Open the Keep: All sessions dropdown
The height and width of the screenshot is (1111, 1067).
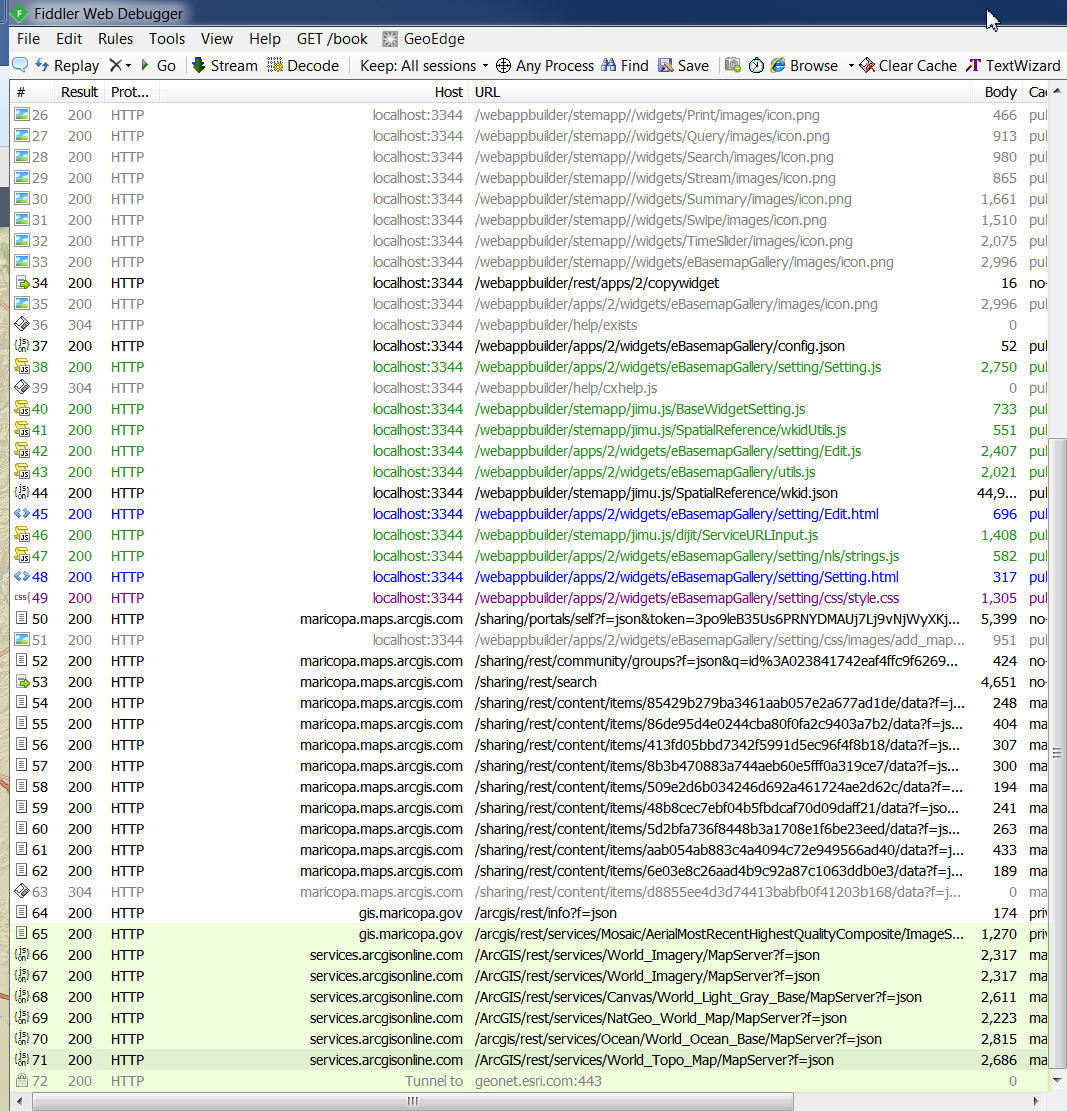click(424, 65)
